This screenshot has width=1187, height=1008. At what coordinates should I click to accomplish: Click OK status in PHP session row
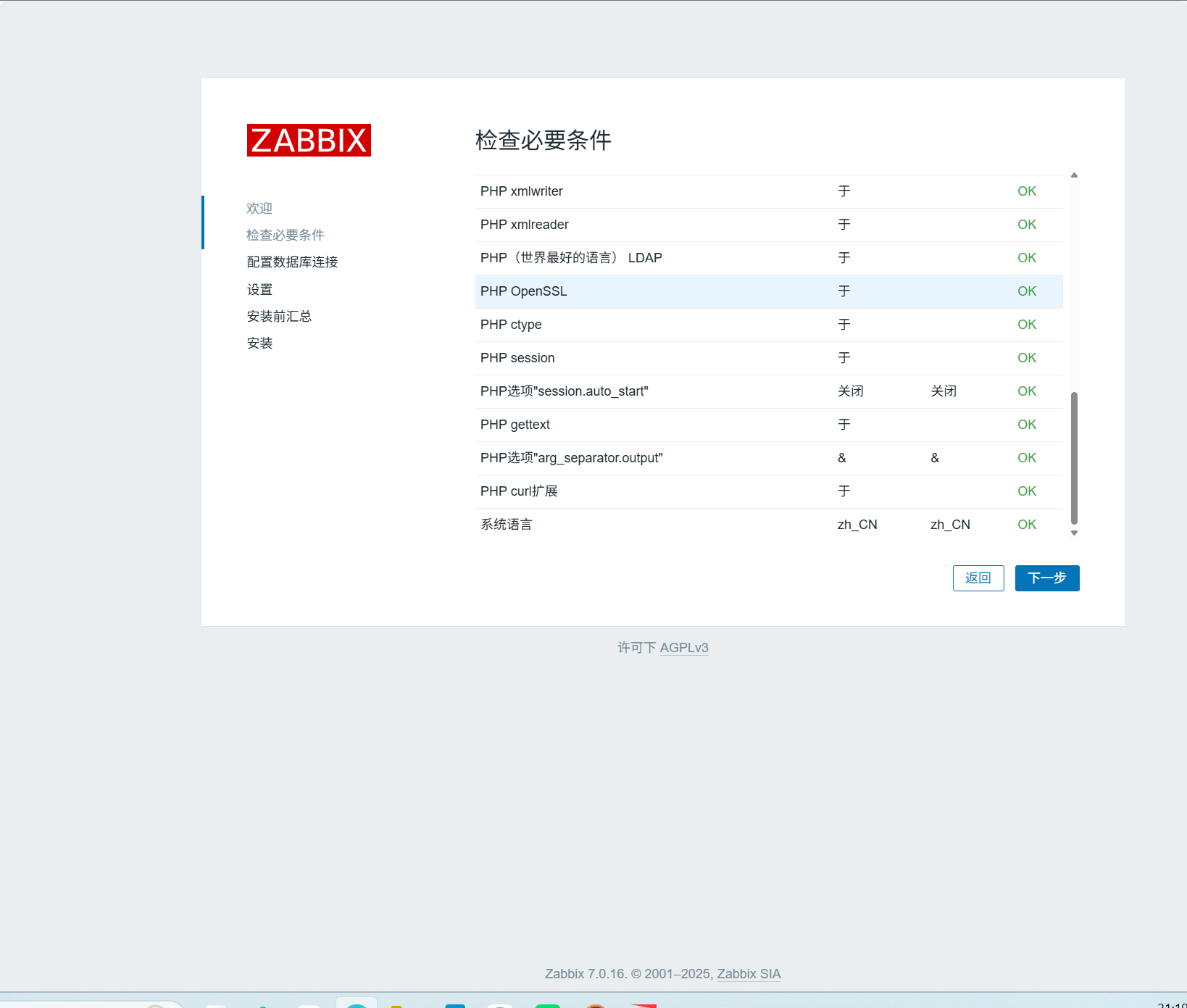coord(1027,358)
